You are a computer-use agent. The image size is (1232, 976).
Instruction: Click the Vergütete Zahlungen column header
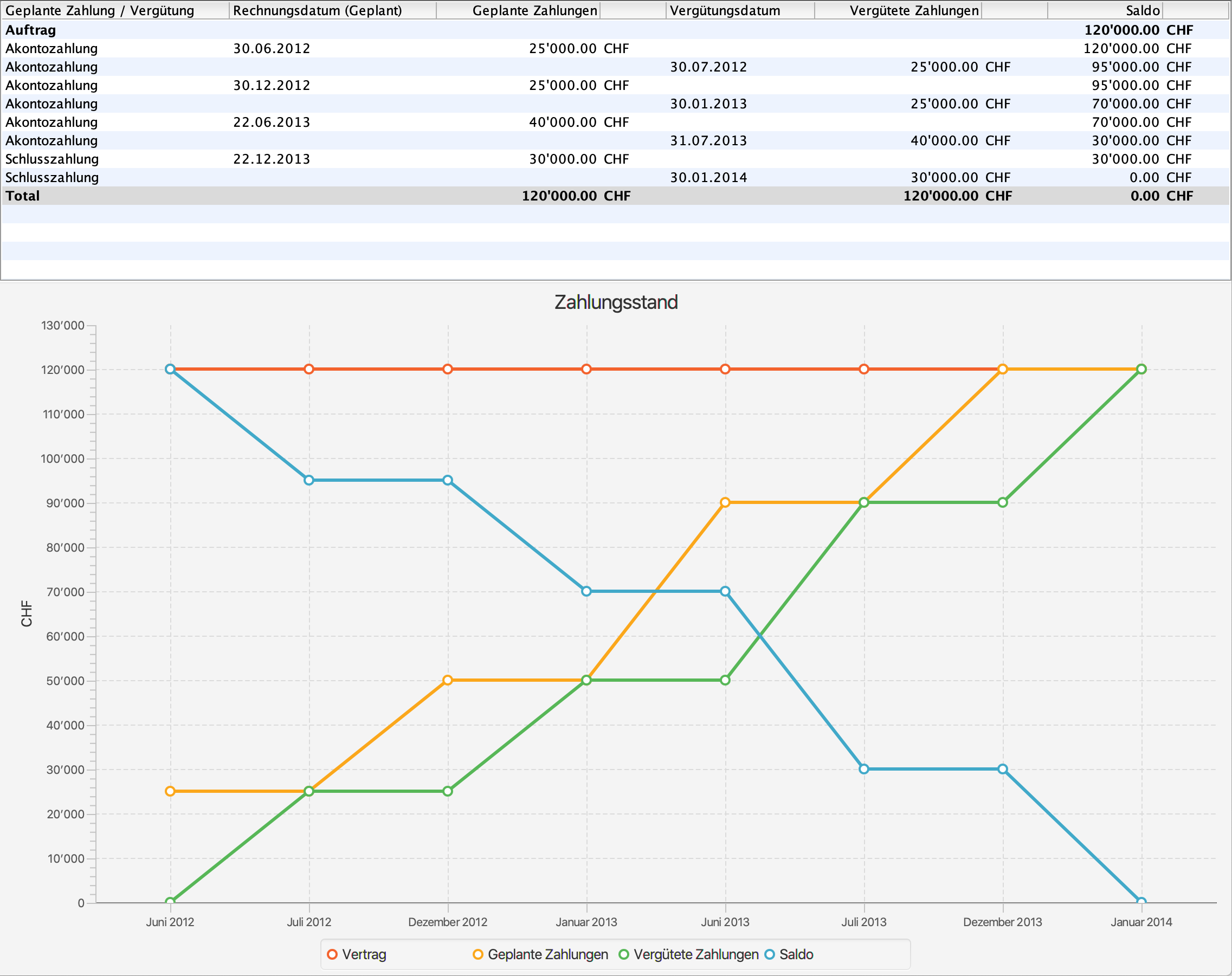click(898, 10)
